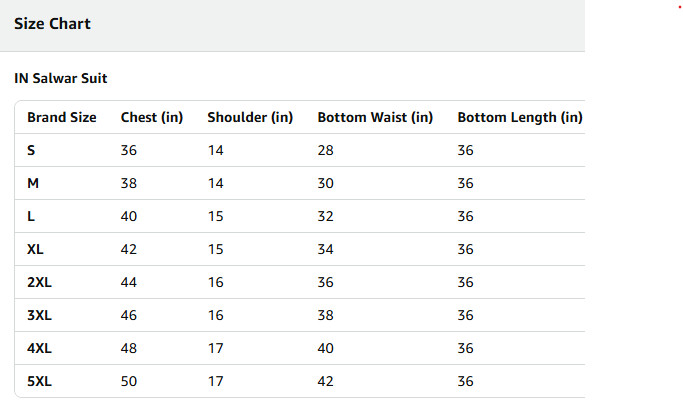Click bottom waist value 32 in L row
The width and height of the screenshot is (683, 417).
(x=325, y=216)
